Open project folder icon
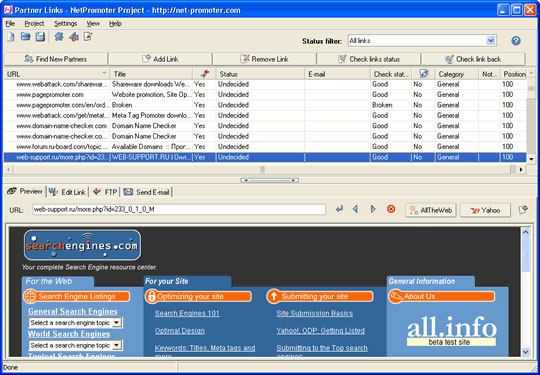Viewport: 540px width, 375px height. [25, 37]
